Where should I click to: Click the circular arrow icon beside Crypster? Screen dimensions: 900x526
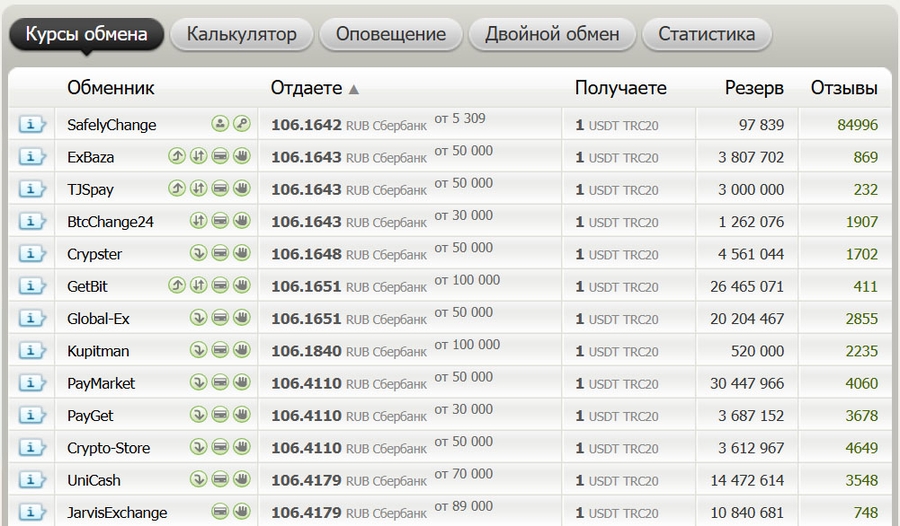[198, 253]
